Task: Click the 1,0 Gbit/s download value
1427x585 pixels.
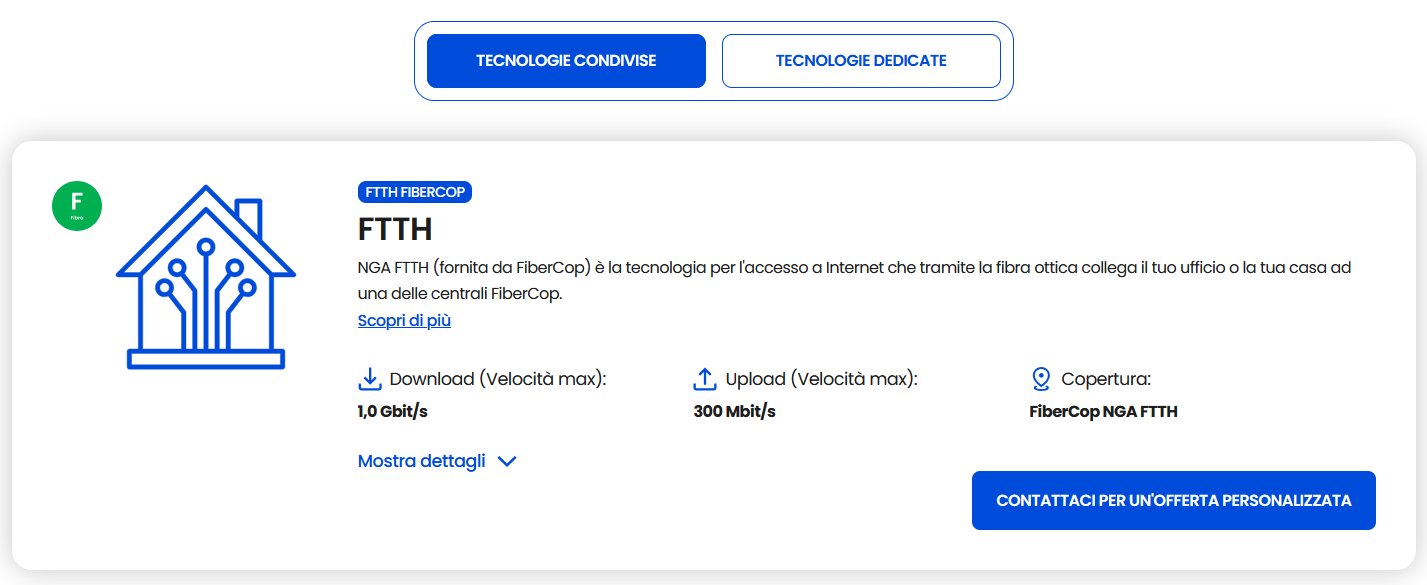Action: [x=385, y=411]
